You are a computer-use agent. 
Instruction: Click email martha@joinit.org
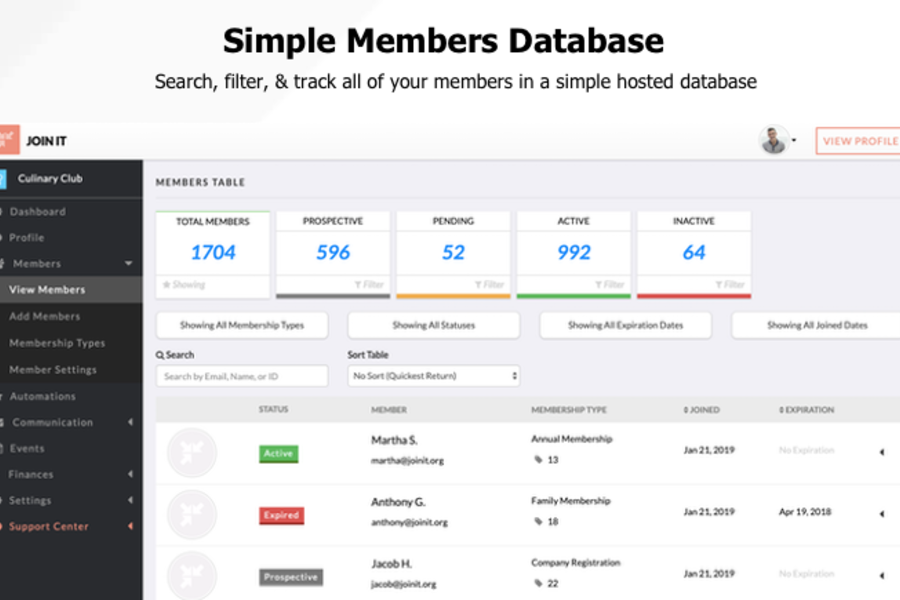click(x=408, y=460)
